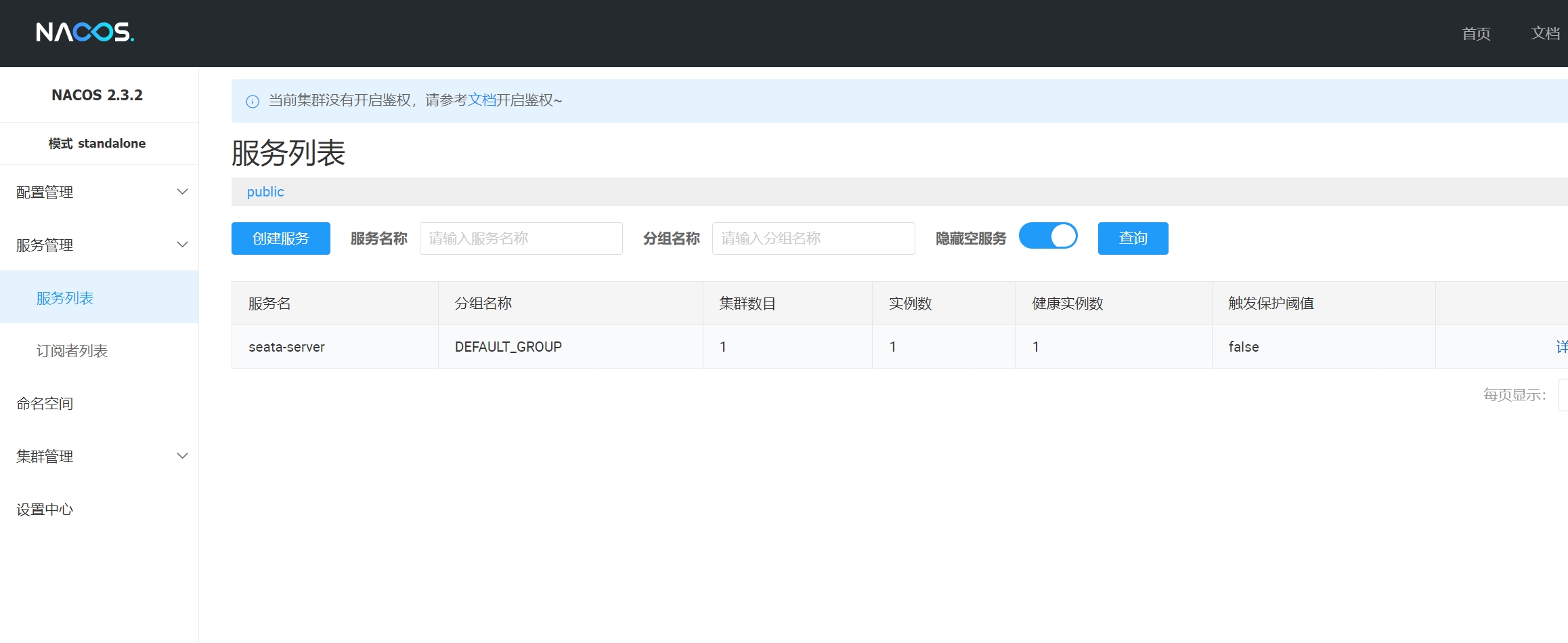Open 设置中心 in the sidebar

point(45,510)
